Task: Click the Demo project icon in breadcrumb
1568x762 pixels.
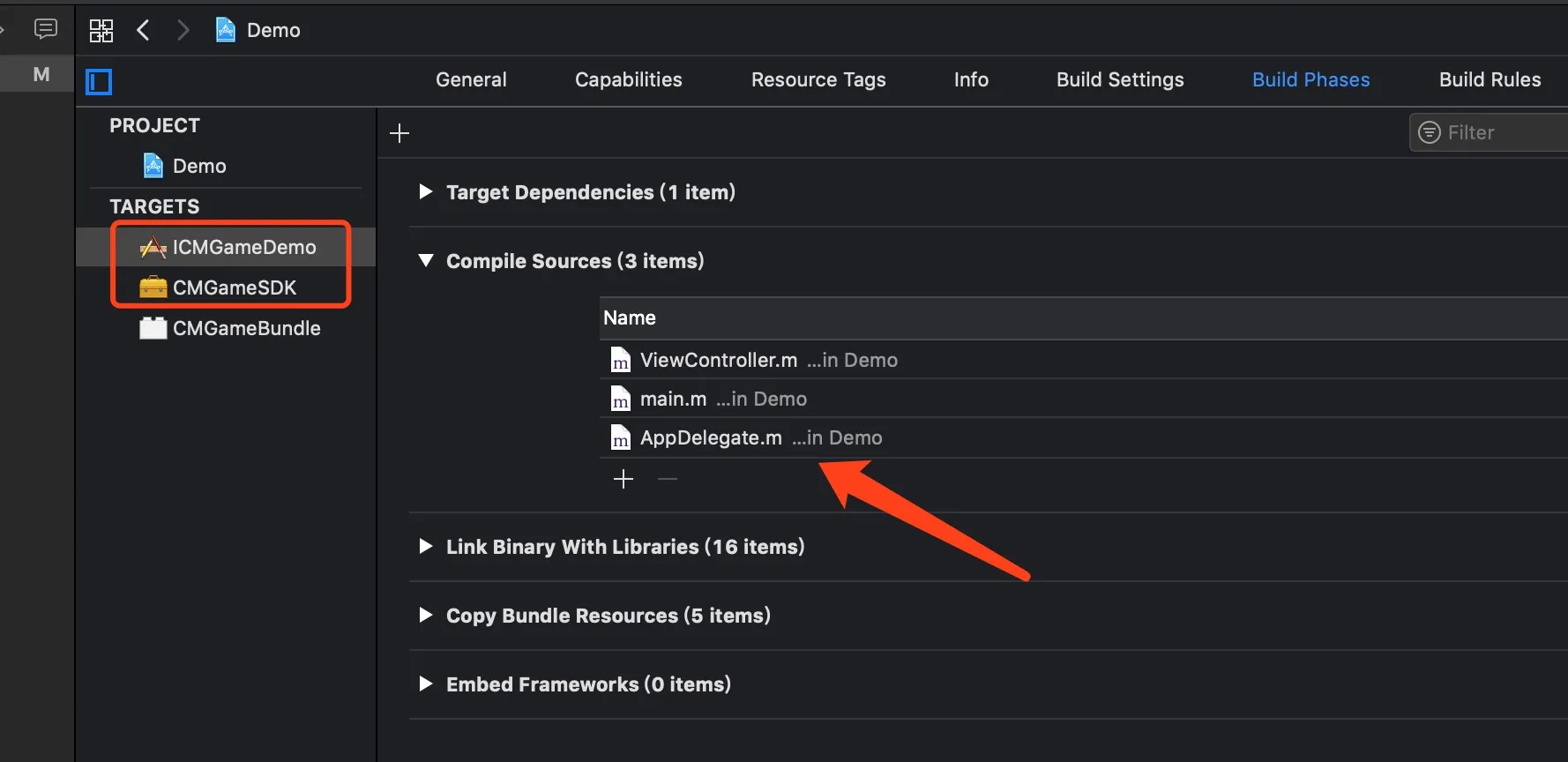Action: point(226,30)
